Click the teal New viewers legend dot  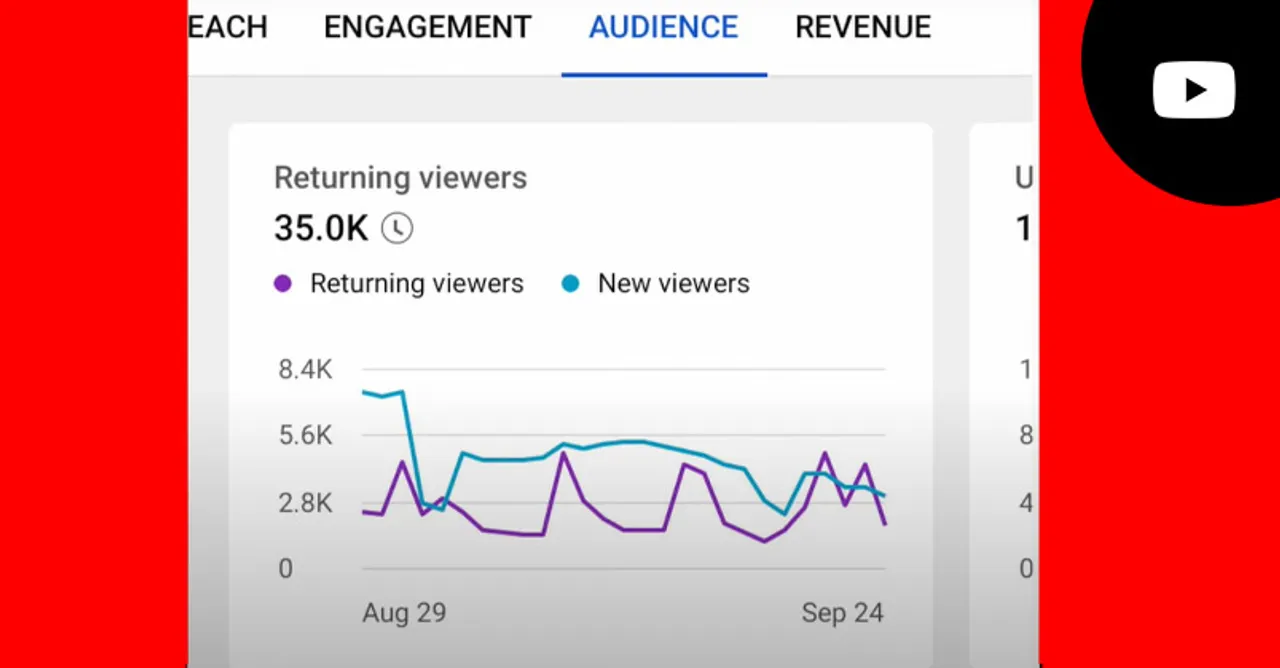tap(570, 284)
